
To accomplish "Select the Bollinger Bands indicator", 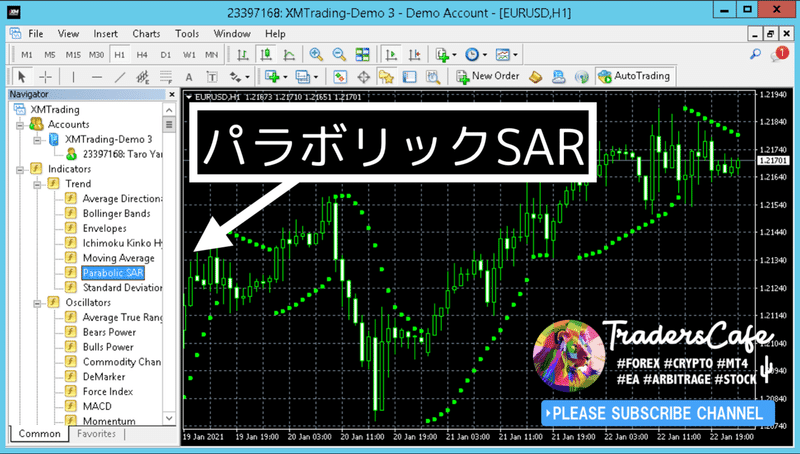I will click(116, 214).
